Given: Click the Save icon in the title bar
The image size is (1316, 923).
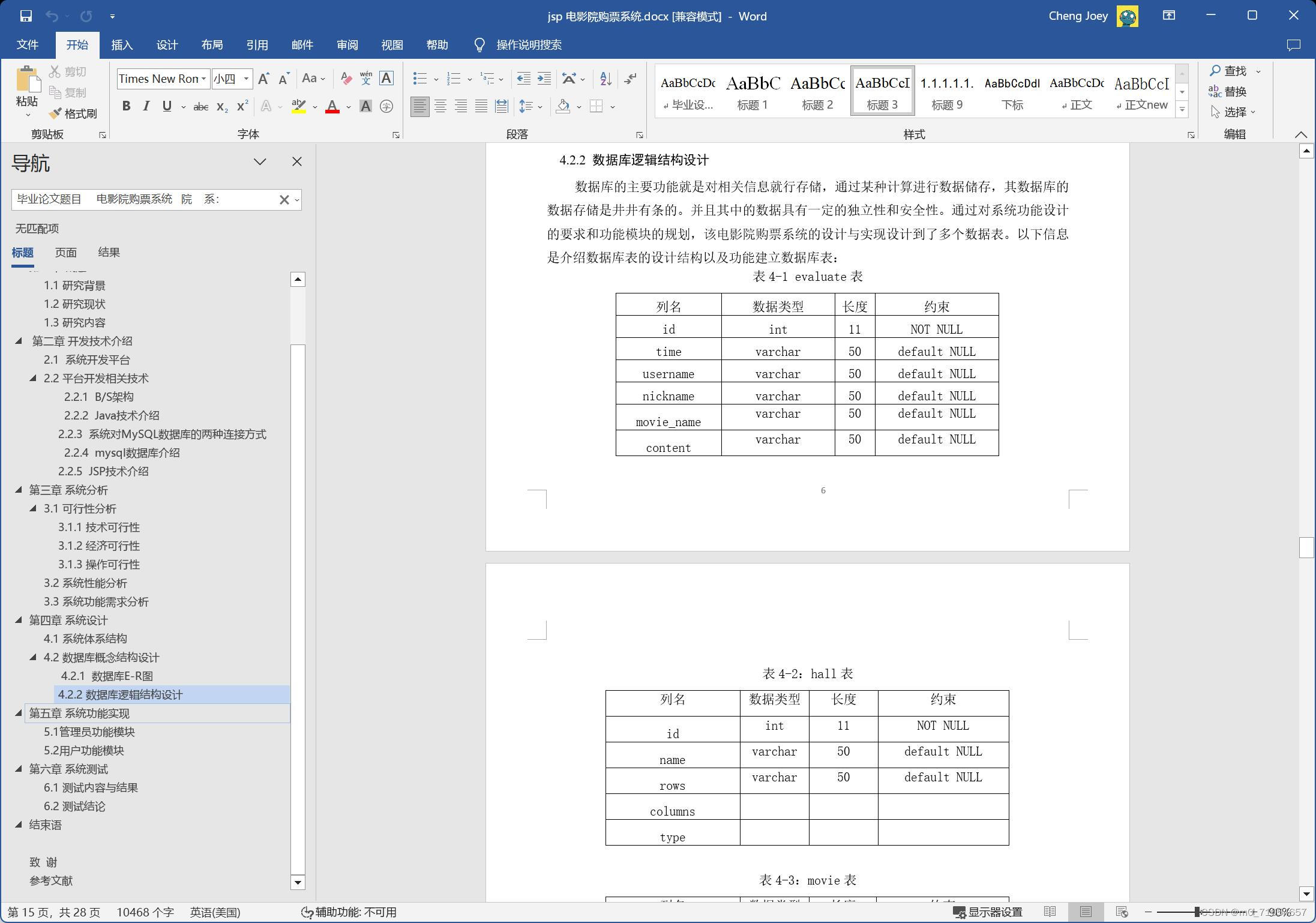Looking at the screenshot, I should tap(25, 16).
